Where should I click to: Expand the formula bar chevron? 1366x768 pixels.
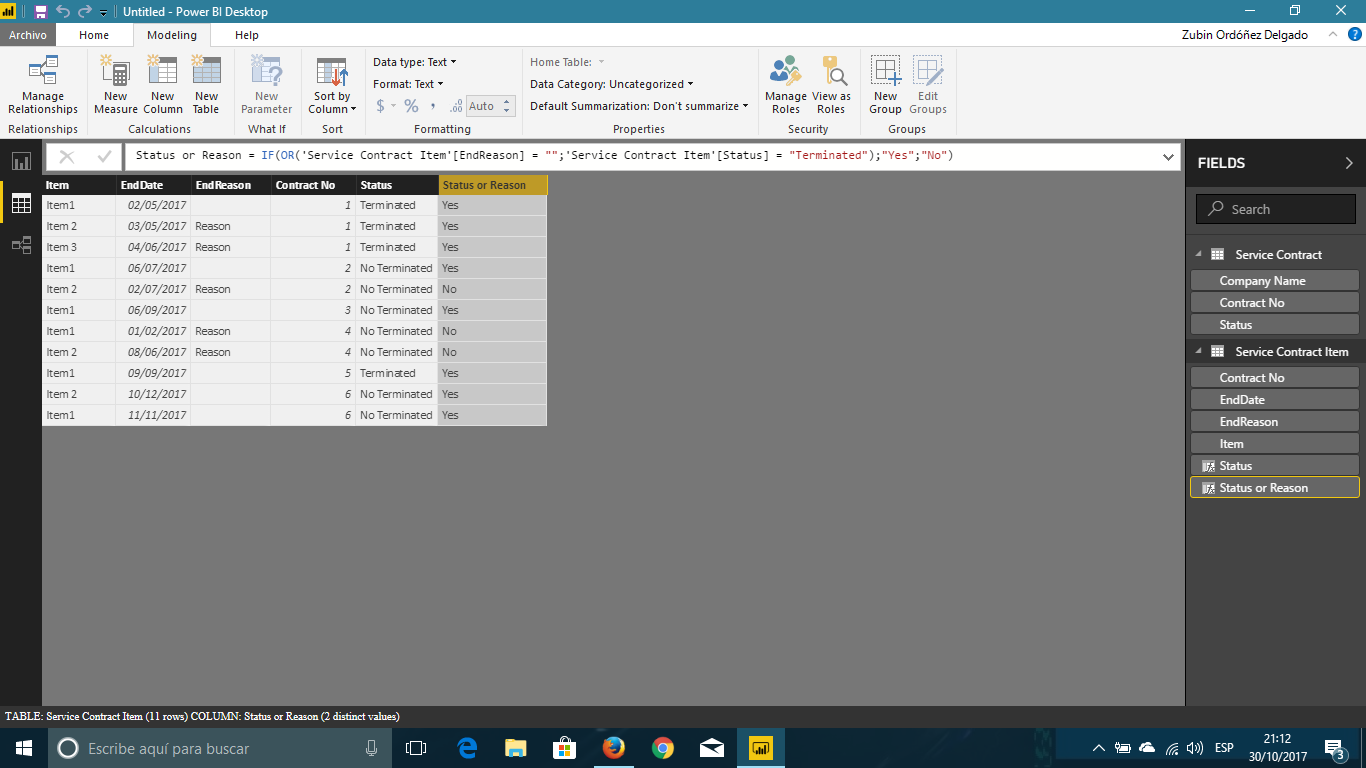(1168, 157)
